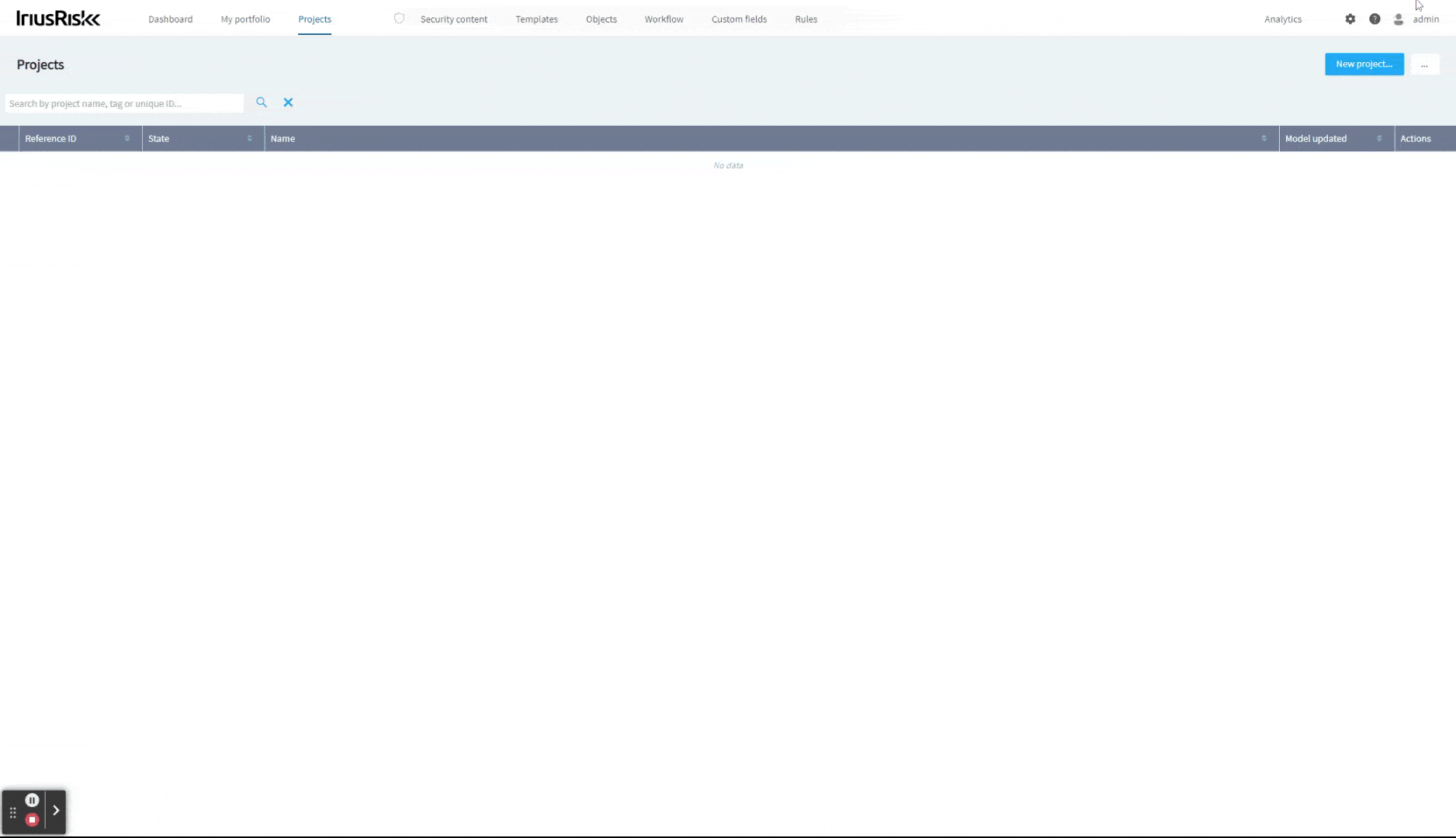Pause the screen recording
1456x838 pixels.
(x=32, y=800)
